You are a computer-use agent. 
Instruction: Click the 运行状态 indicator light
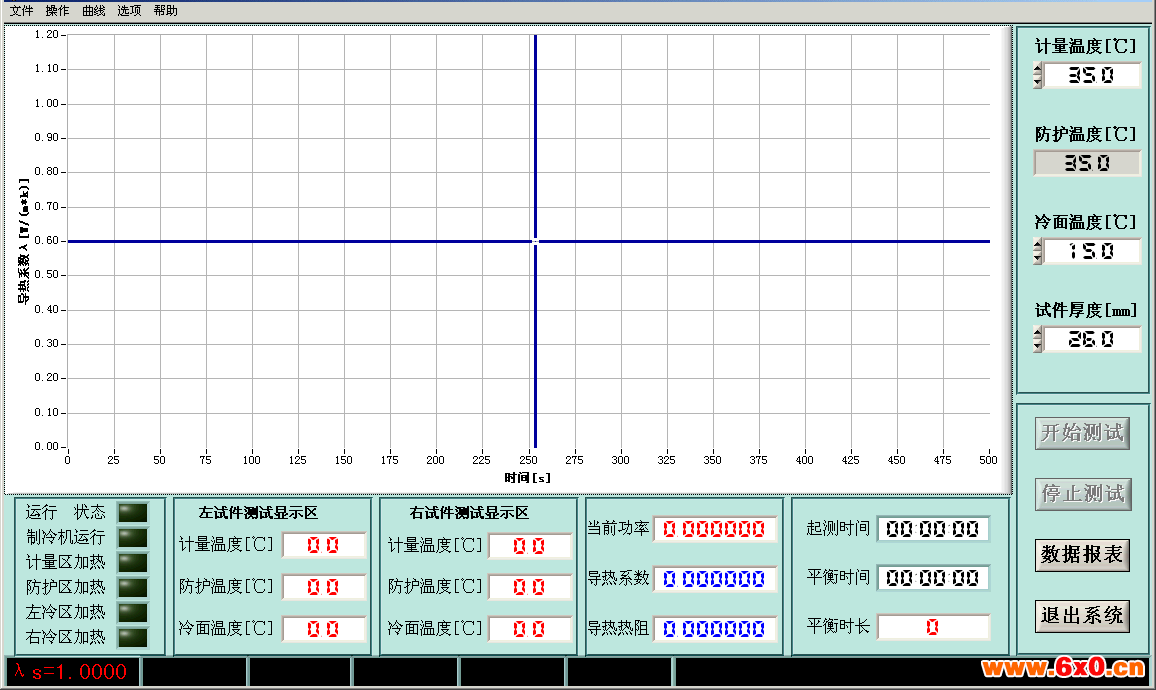pyautogui.click(x=132, y=512)
